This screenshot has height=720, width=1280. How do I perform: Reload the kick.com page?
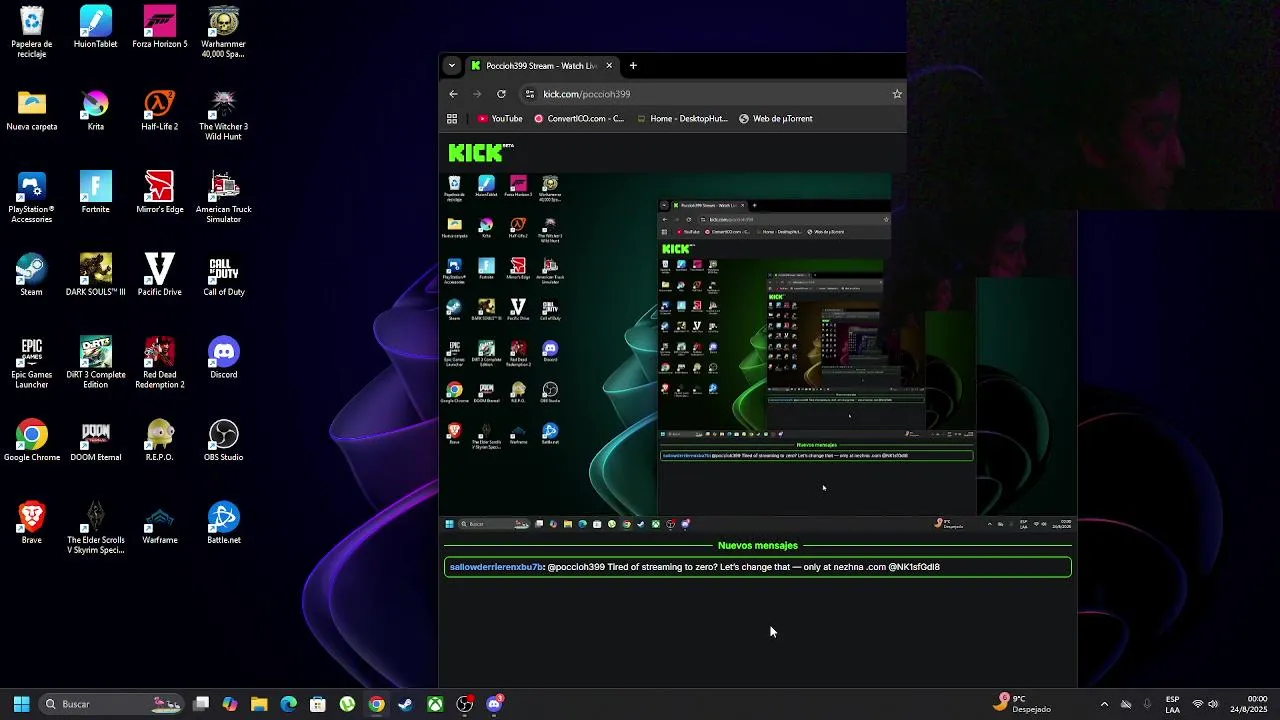pos(501,94)
